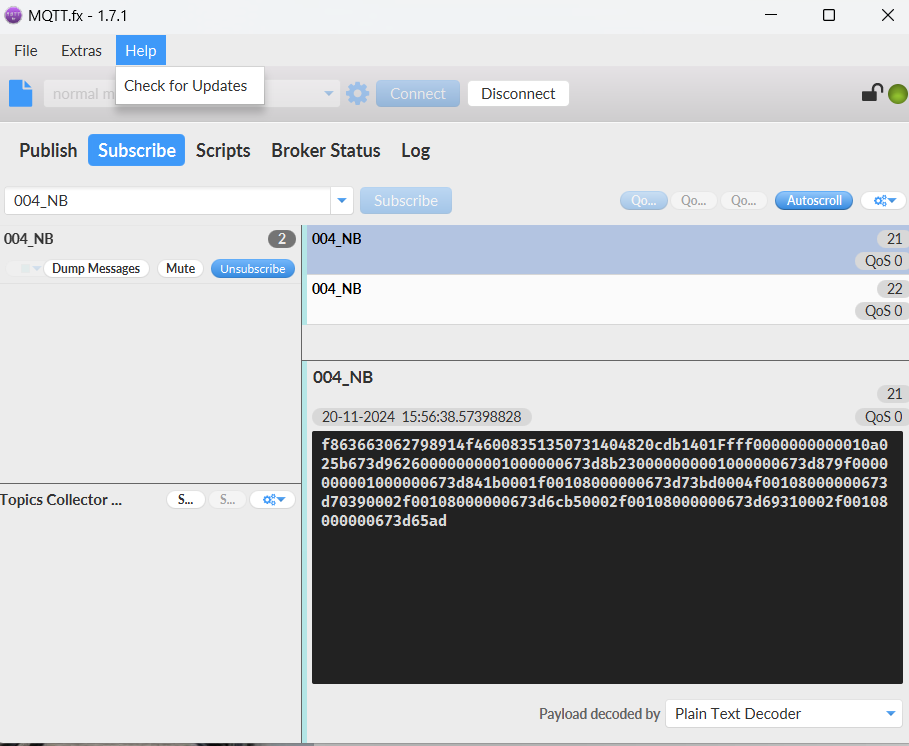The image size is (909, 746).
Task: Select the Subscribe tab
Action: (137, 150)
